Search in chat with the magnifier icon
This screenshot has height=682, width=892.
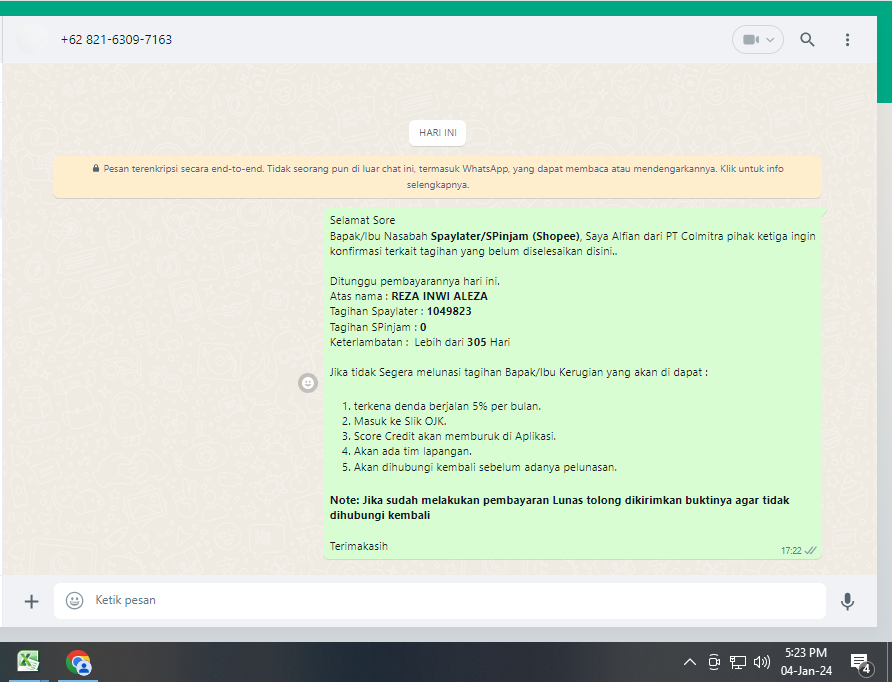point(807,39)
